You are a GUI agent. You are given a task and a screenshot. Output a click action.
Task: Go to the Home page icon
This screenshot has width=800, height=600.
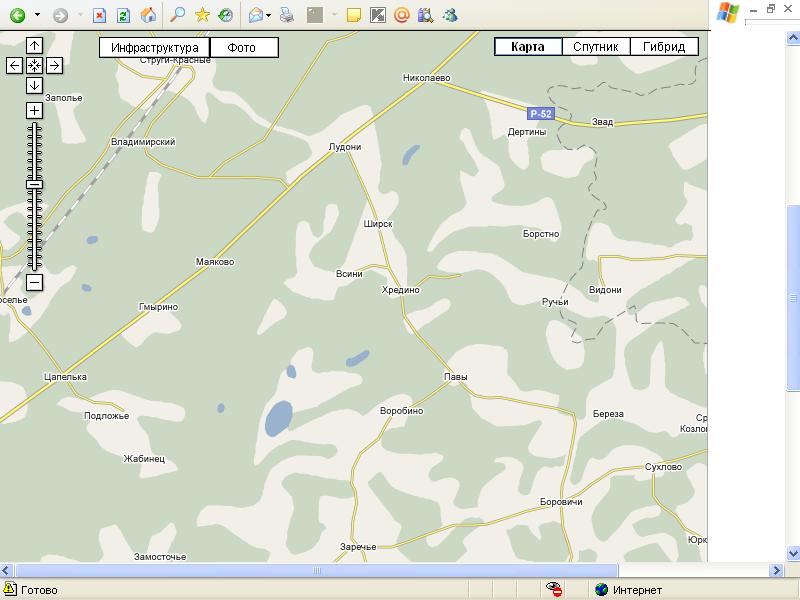pos(148,15)
